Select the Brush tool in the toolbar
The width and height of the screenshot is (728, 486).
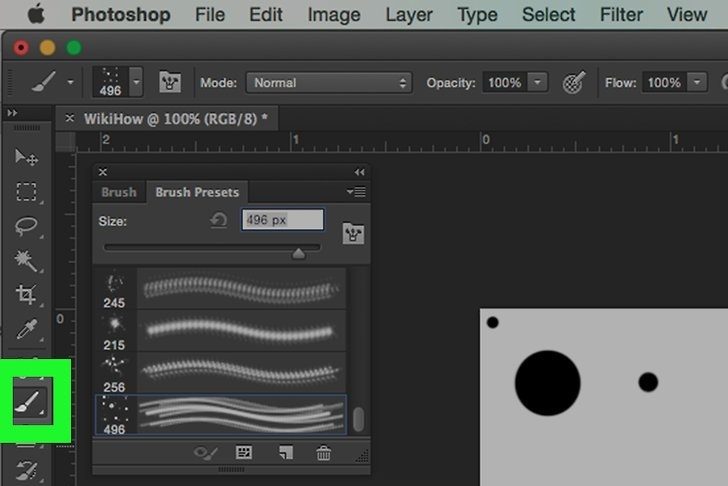tap(28, 402)
